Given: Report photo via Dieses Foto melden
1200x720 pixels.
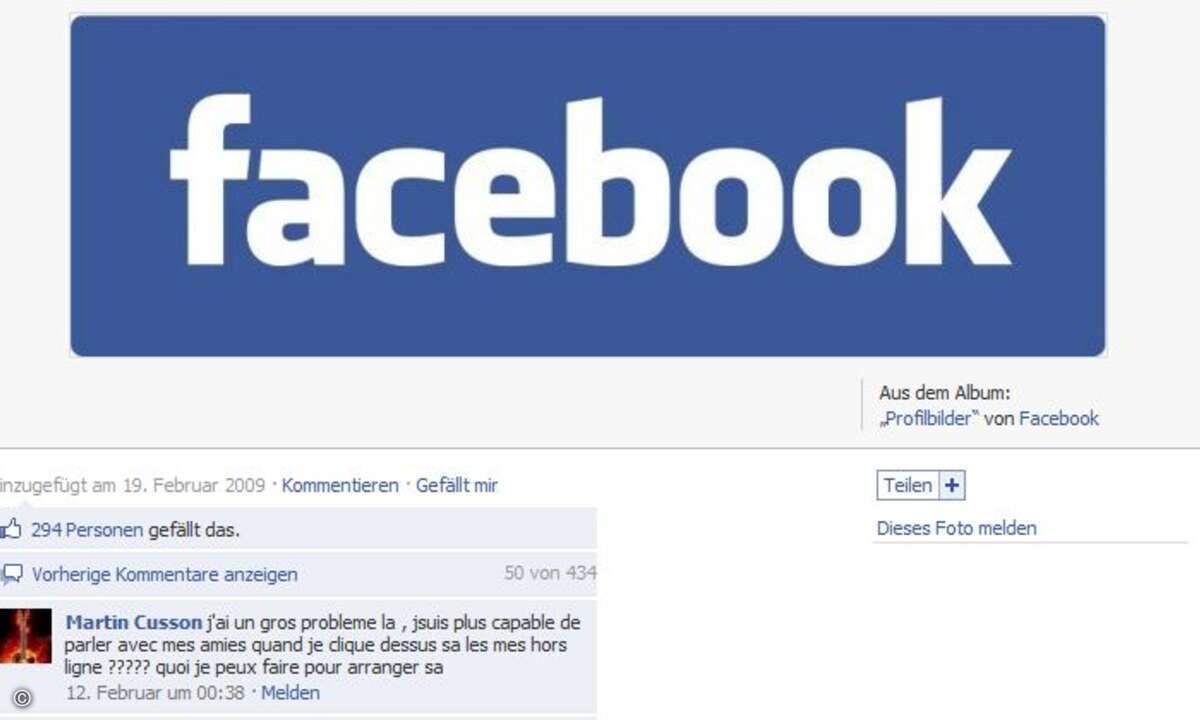Looking at the screenshot, I should click(956, 528).
